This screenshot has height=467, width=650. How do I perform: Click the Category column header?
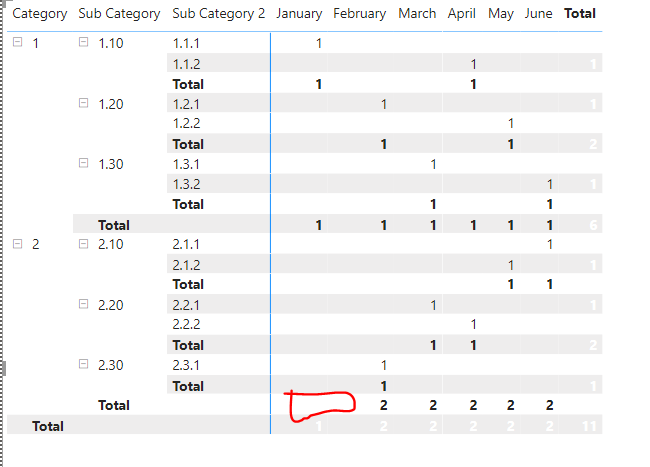coord(40,14)
